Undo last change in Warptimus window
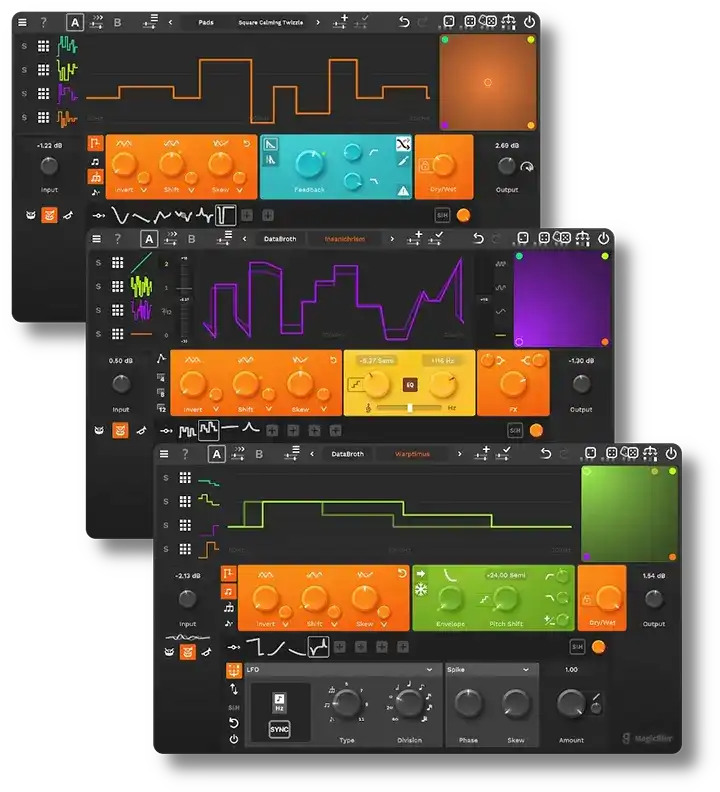This screenshot has width=720, height=792. 546,454
